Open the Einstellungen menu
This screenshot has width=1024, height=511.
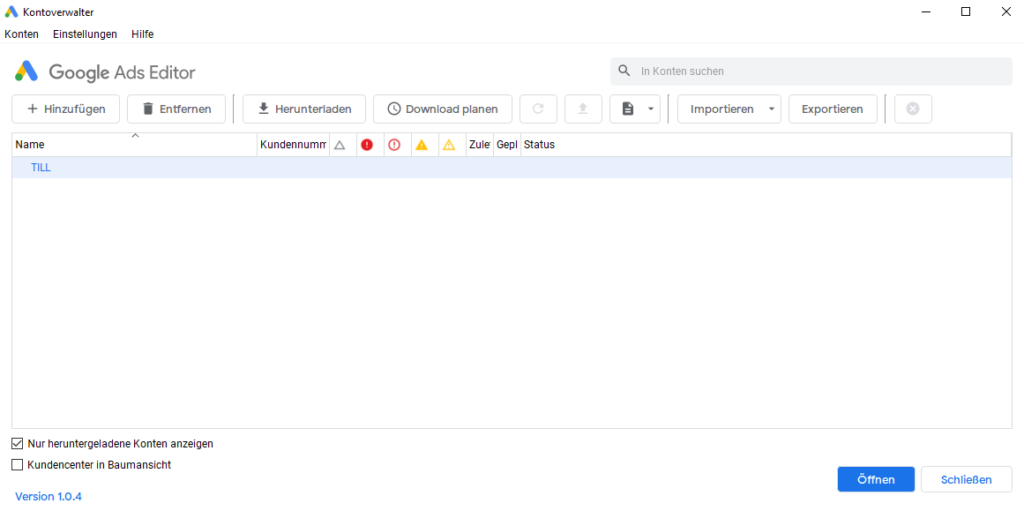click(x=85, y=34)
